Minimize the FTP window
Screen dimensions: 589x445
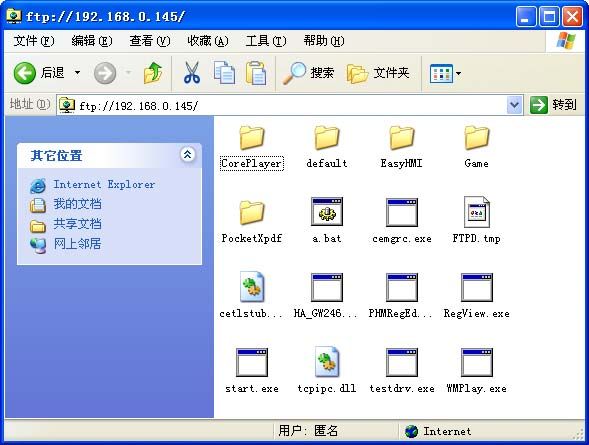pyautogui.click(x=526, y=17)
